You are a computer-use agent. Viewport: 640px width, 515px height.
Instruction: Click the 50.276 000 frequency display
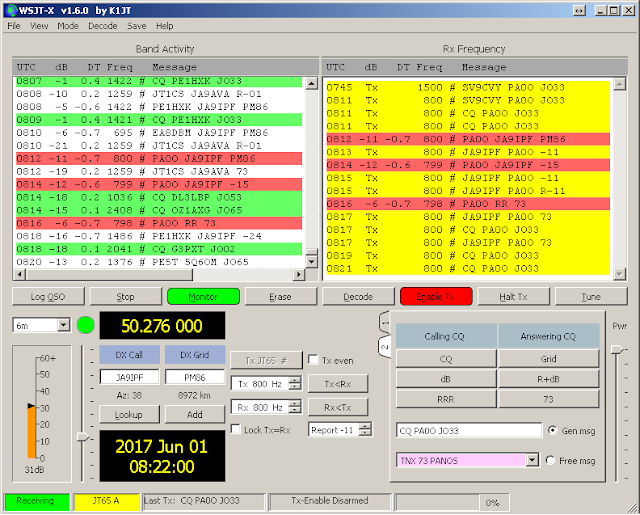(162, 326)
